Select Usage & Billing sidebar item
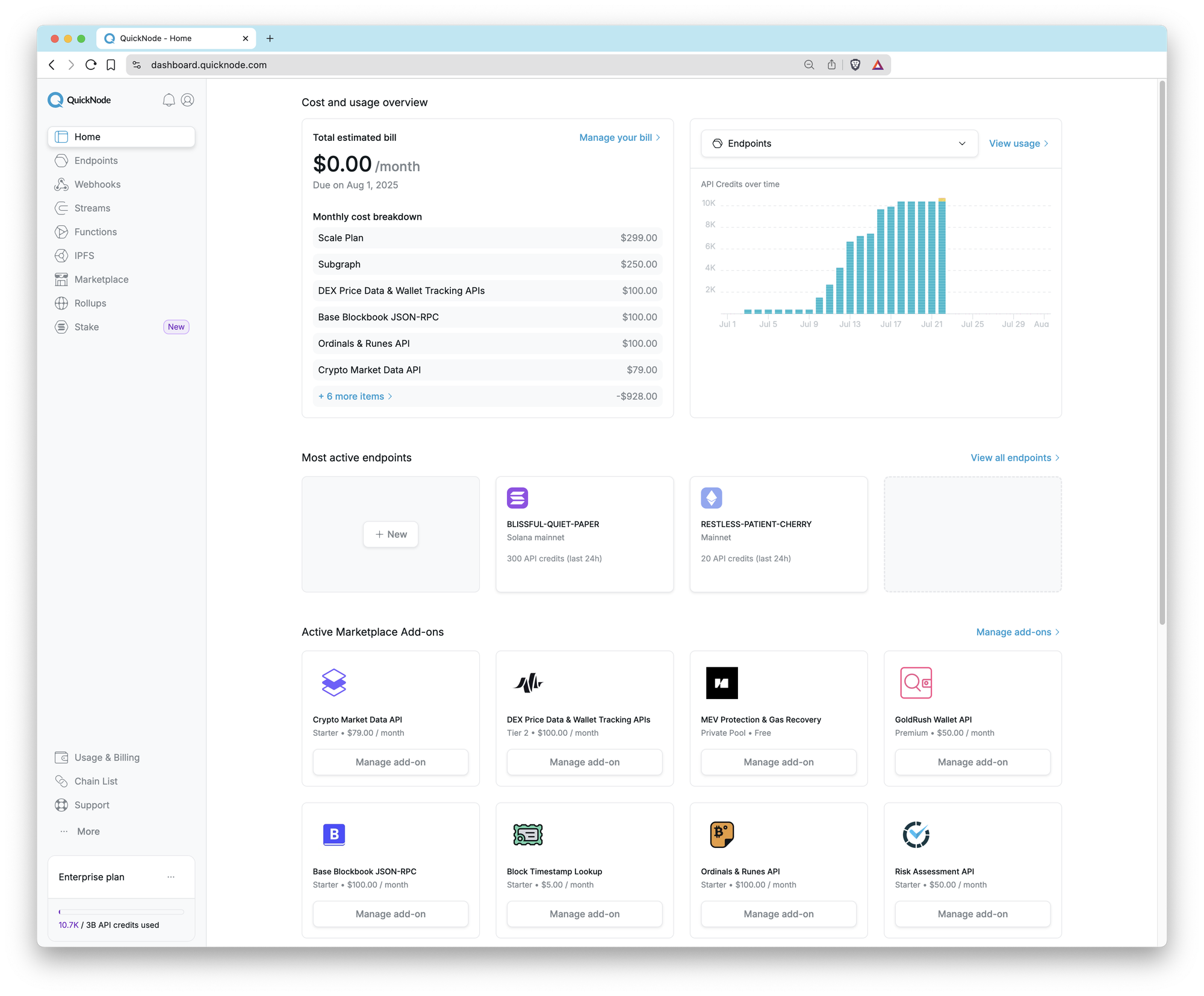The width and height of the screenshot is (1204, 996). click(x=107, y=758)
